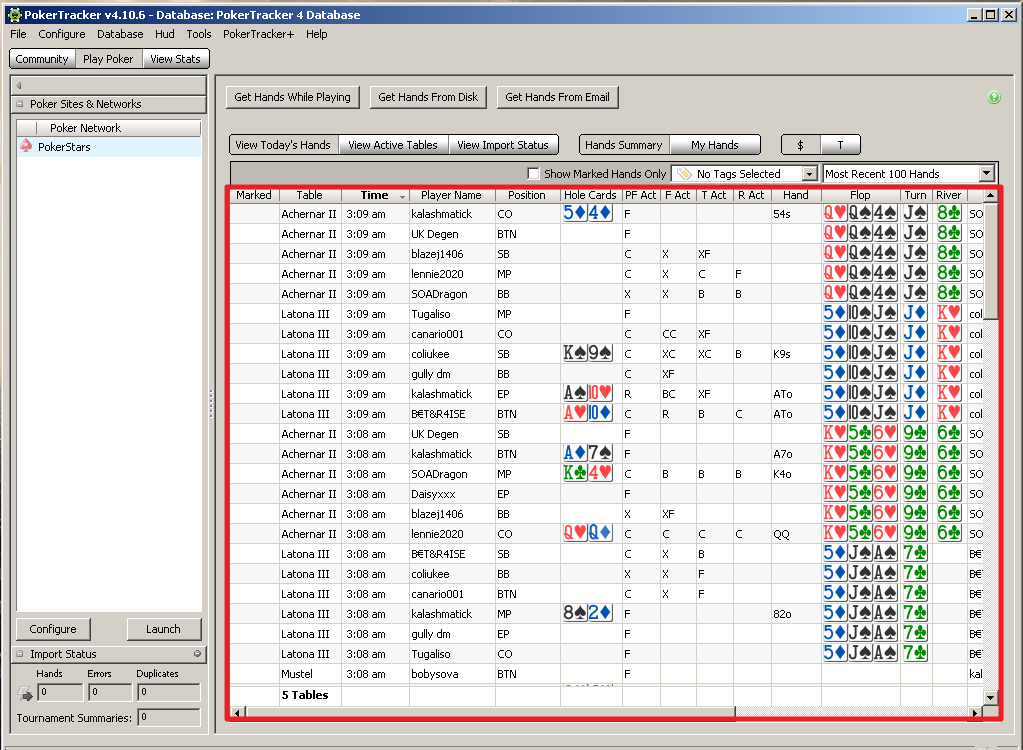
Task: Click the vertical scrollbar thumb
Action: tap(990, 261)
